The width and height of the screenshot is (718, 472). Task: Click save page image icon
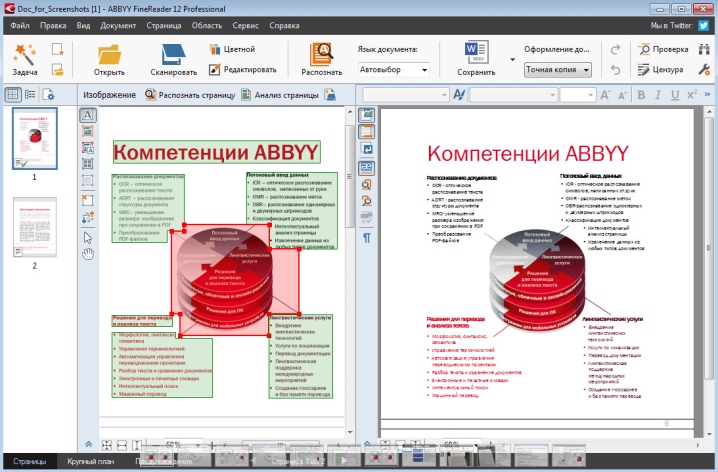[x=330, y=95]
